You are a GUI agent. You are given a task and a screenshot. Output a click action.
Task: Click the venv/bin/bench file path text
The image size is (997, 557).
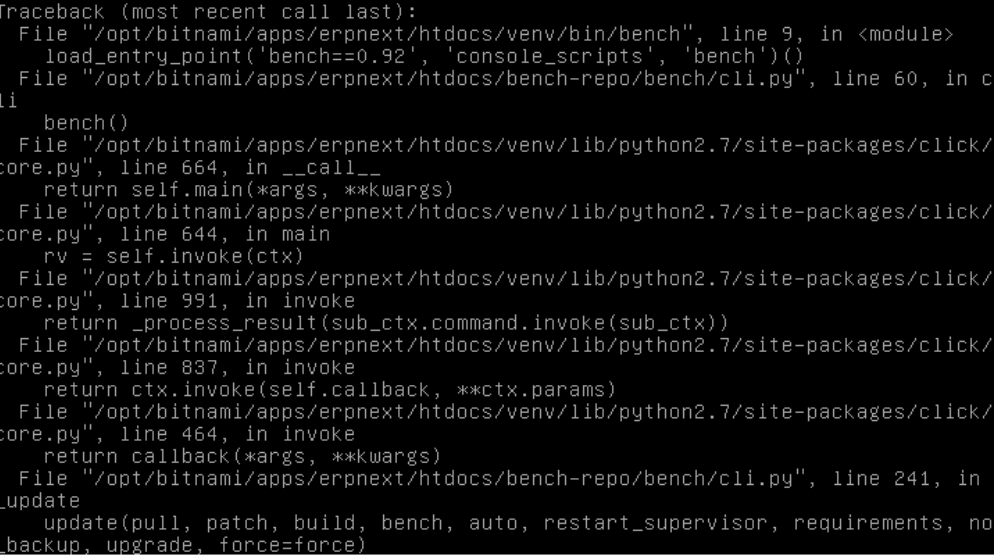pos(388,34)
